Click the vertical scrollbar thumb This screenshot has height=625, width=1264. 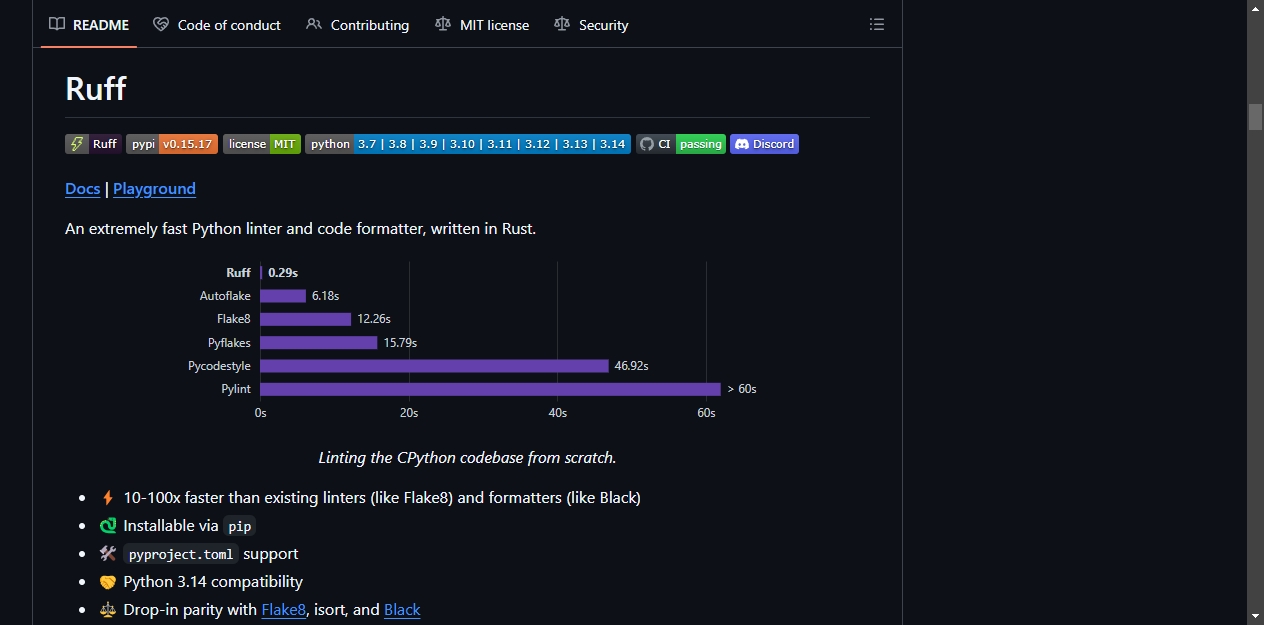coord(1256,116)
